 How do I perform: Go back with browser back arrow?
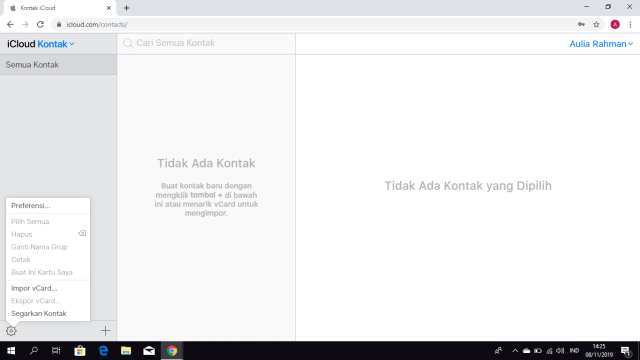[10, 24]
